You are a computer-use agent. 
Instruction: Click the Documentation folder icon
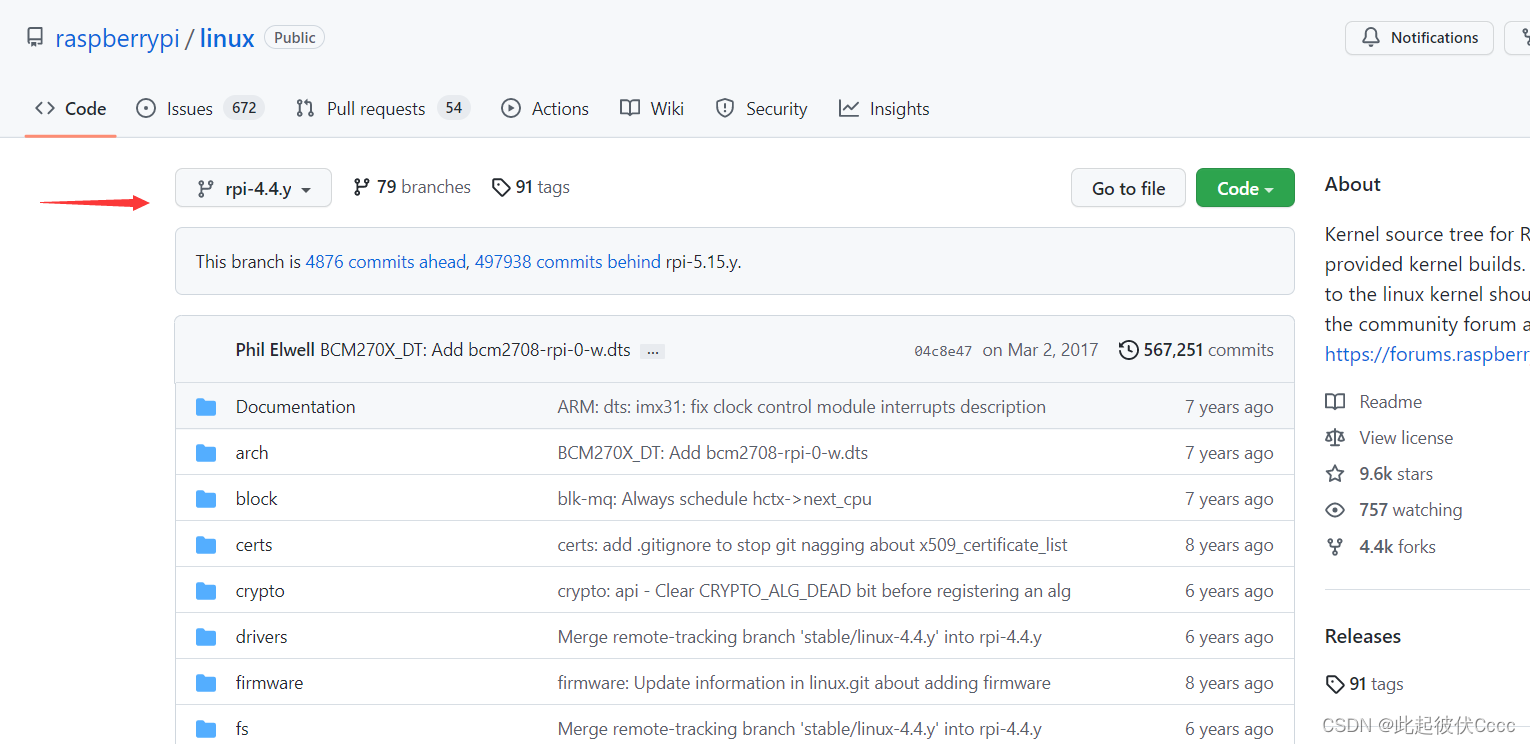[x=206, y=407]
